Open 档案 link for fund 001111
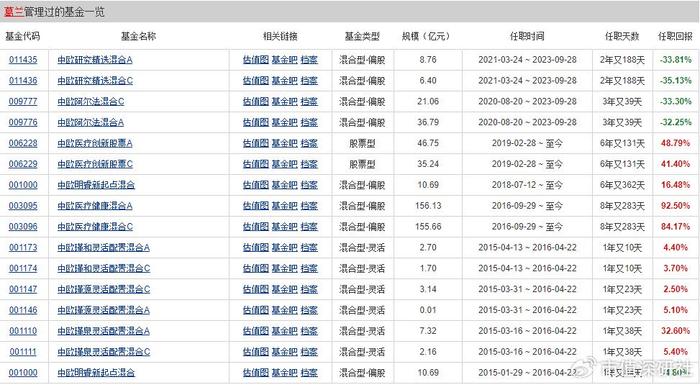 [309, 352]
